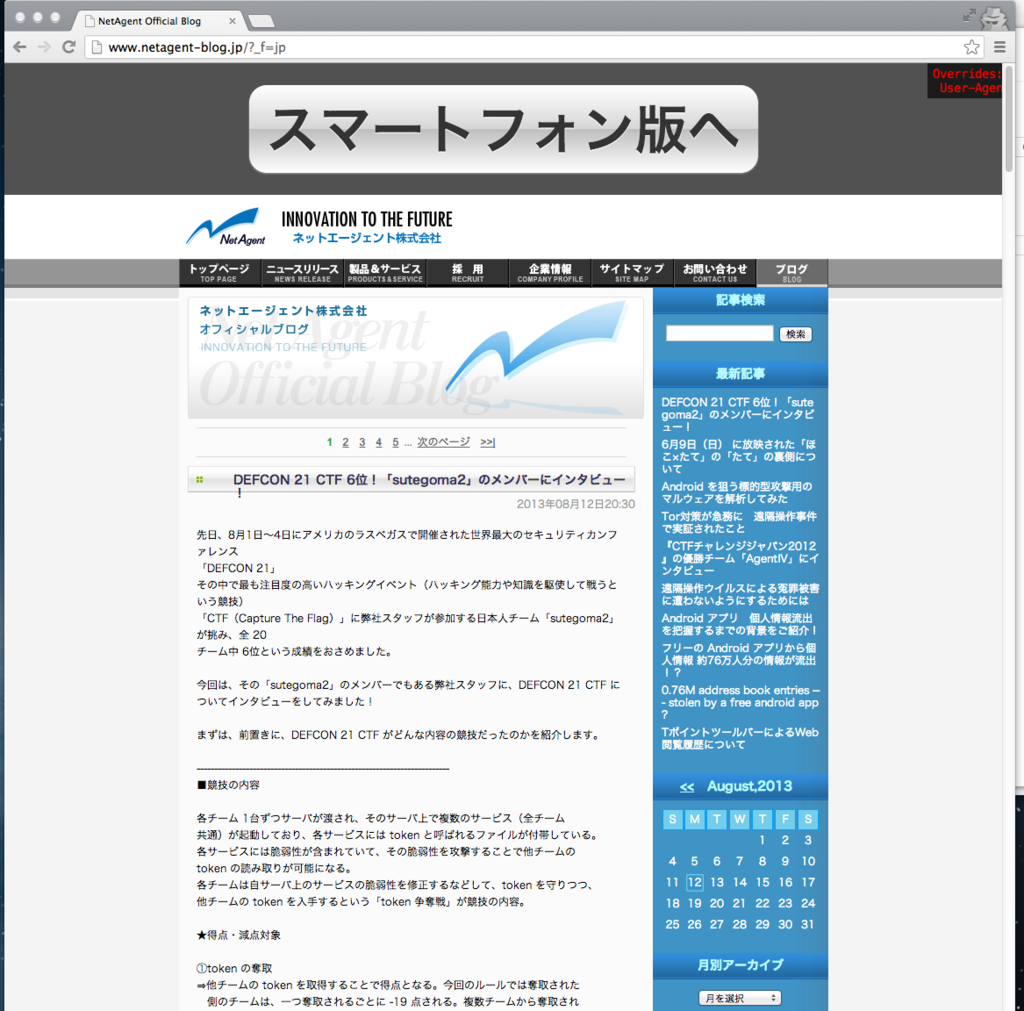Click the 検索 search button
Viewport: 1024px width, 1011px height.
[795, 334]
